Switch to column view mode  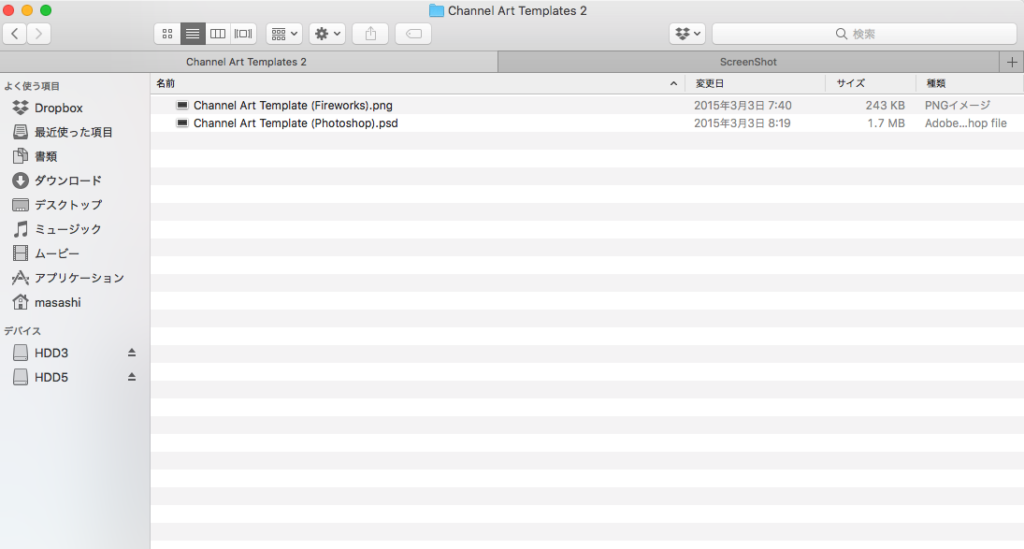(x=217, y=34)
